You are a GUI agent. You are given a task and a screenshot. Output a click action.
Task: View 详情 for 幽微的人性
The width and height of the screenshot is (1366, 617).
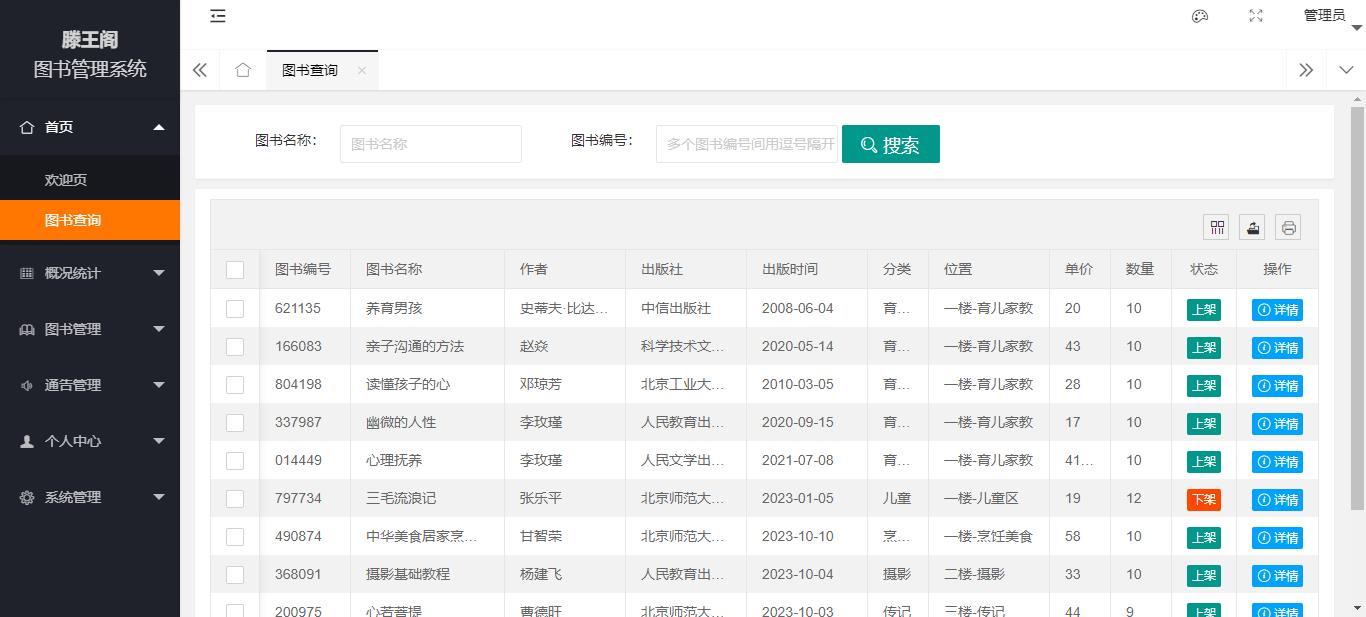[1277, 424]
